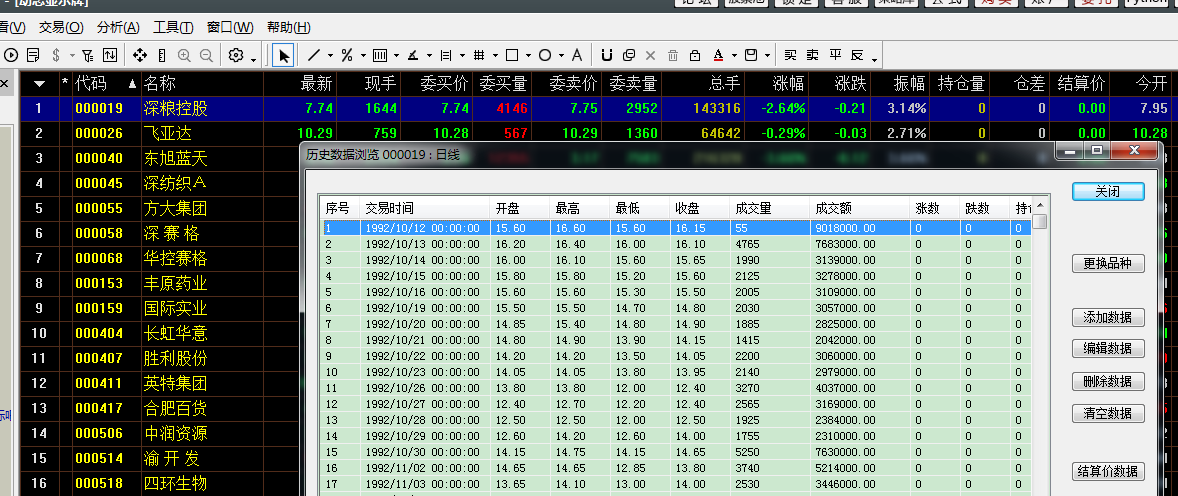This screenshot has height=496, width=1178.
Task: Choose the ellipse shape tool
Action: (x=545, y=55)
